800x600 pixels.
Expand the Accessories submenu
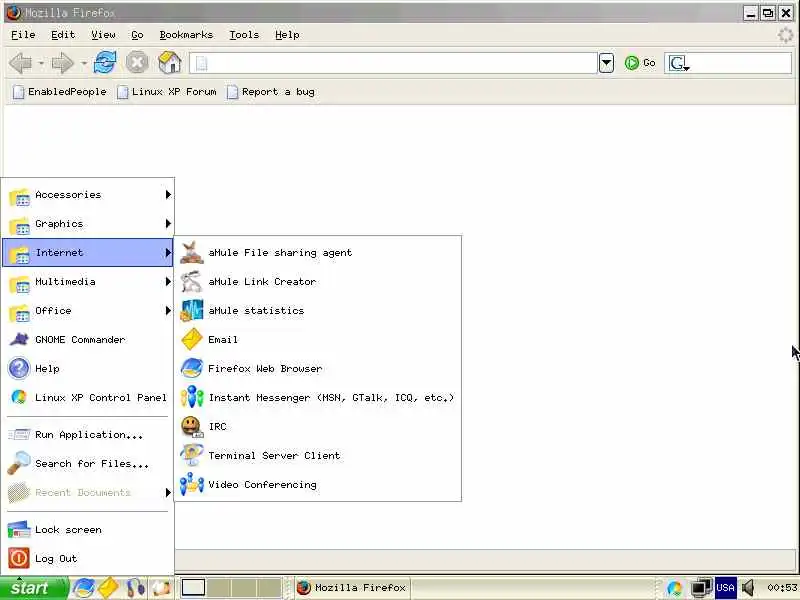tap(88, 195)
